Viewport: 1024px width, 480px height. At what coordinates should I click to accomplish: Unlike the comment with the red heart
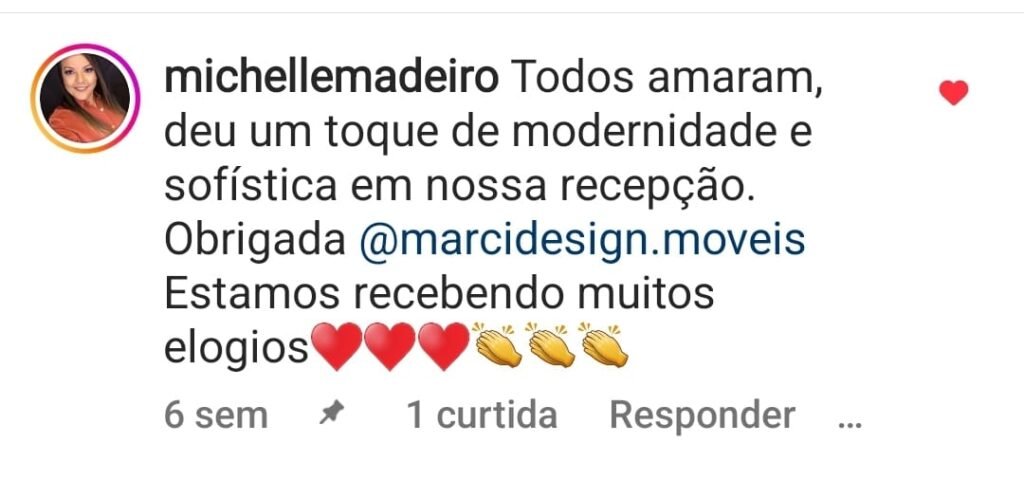click(953, 93)
